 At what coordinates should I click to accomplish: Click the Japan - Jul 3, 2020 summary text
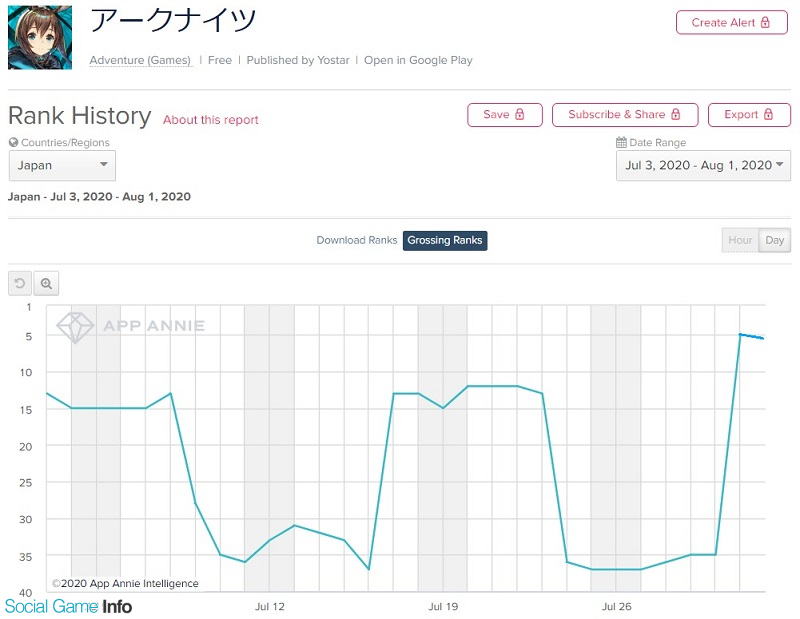click(99, 197)
